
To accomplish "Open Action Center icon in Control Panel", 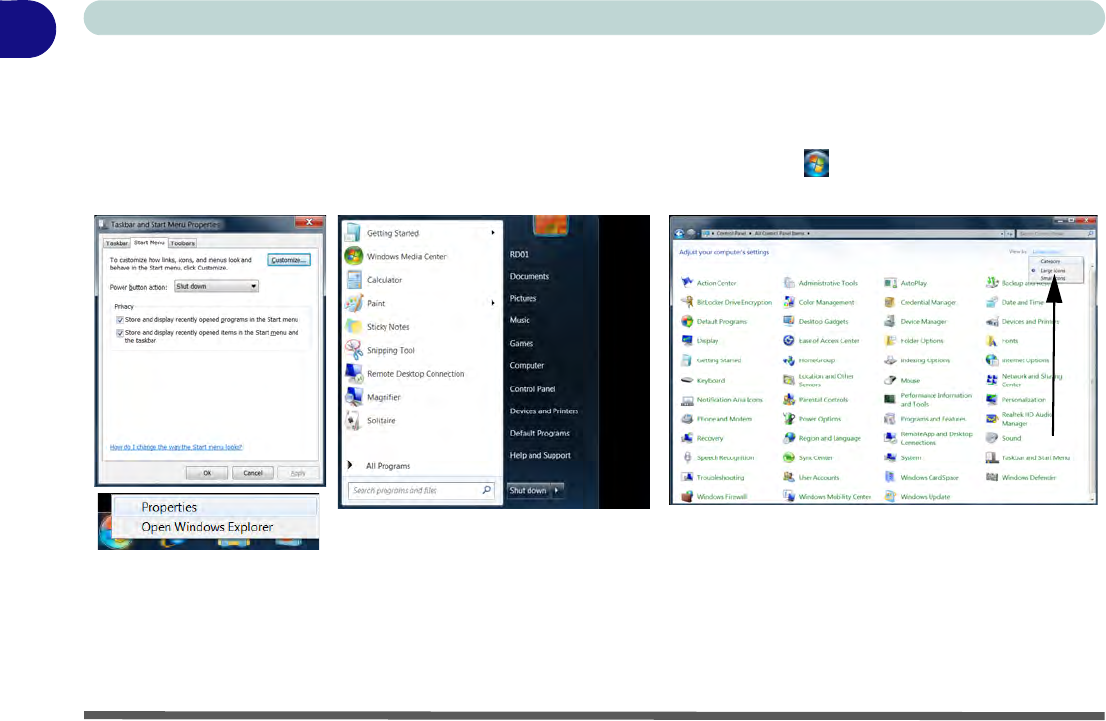I will tap(687, 282).
